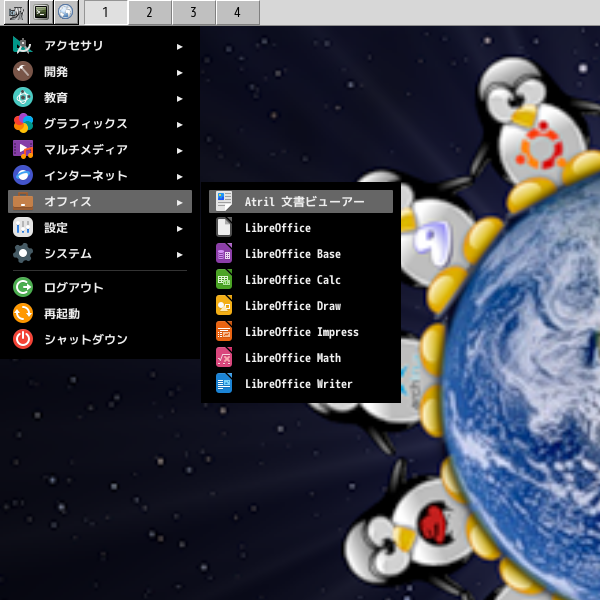The height and width of the screenshot is (600, 600).
Task: Expand the 設定 submenu arrow
Action: pyautogui.click(x=179, y=229)
